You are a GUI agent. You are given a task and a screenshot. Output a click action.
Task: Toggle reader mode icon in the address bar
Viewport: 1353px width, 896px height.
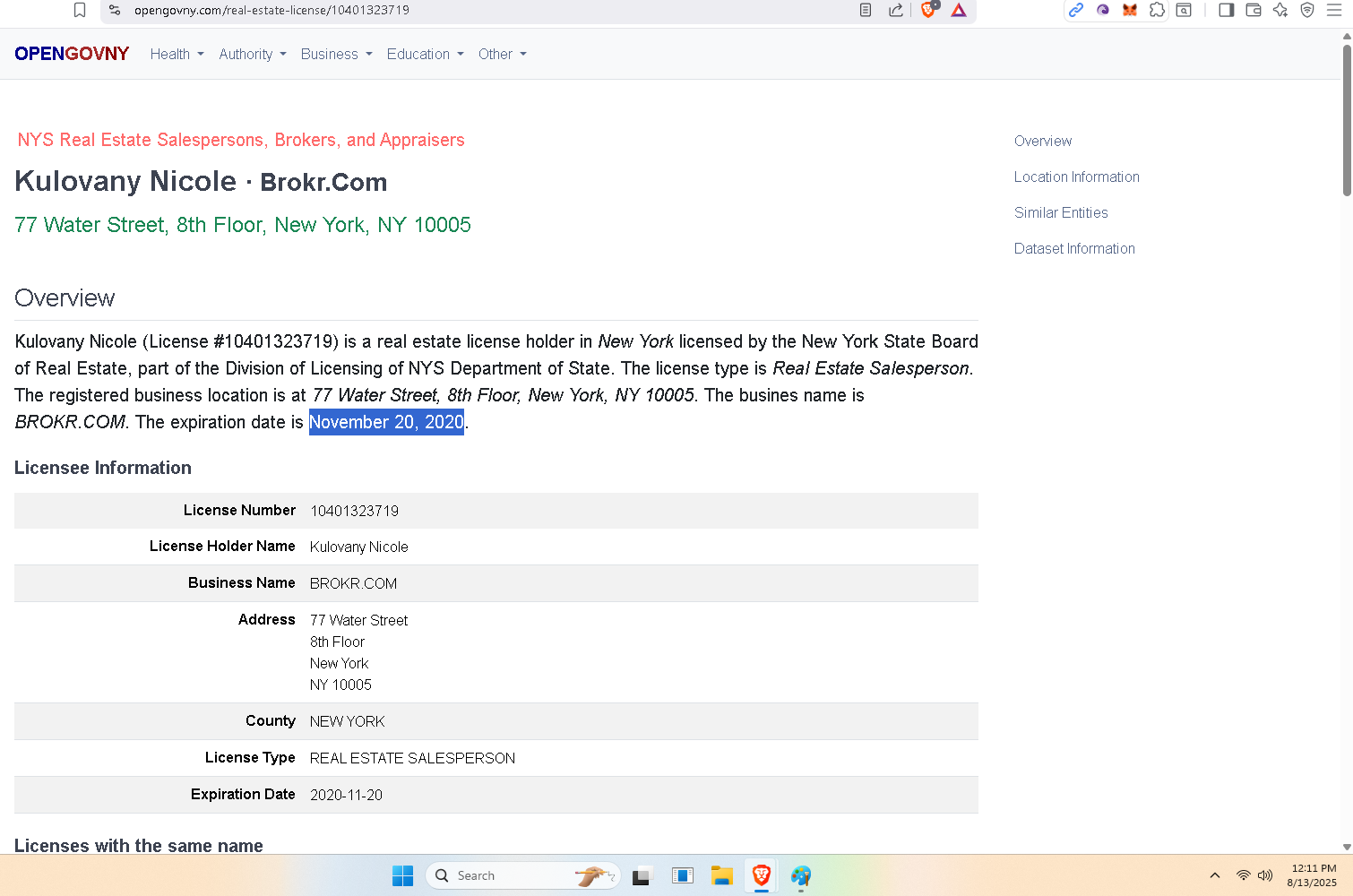(x=866, y=10)
